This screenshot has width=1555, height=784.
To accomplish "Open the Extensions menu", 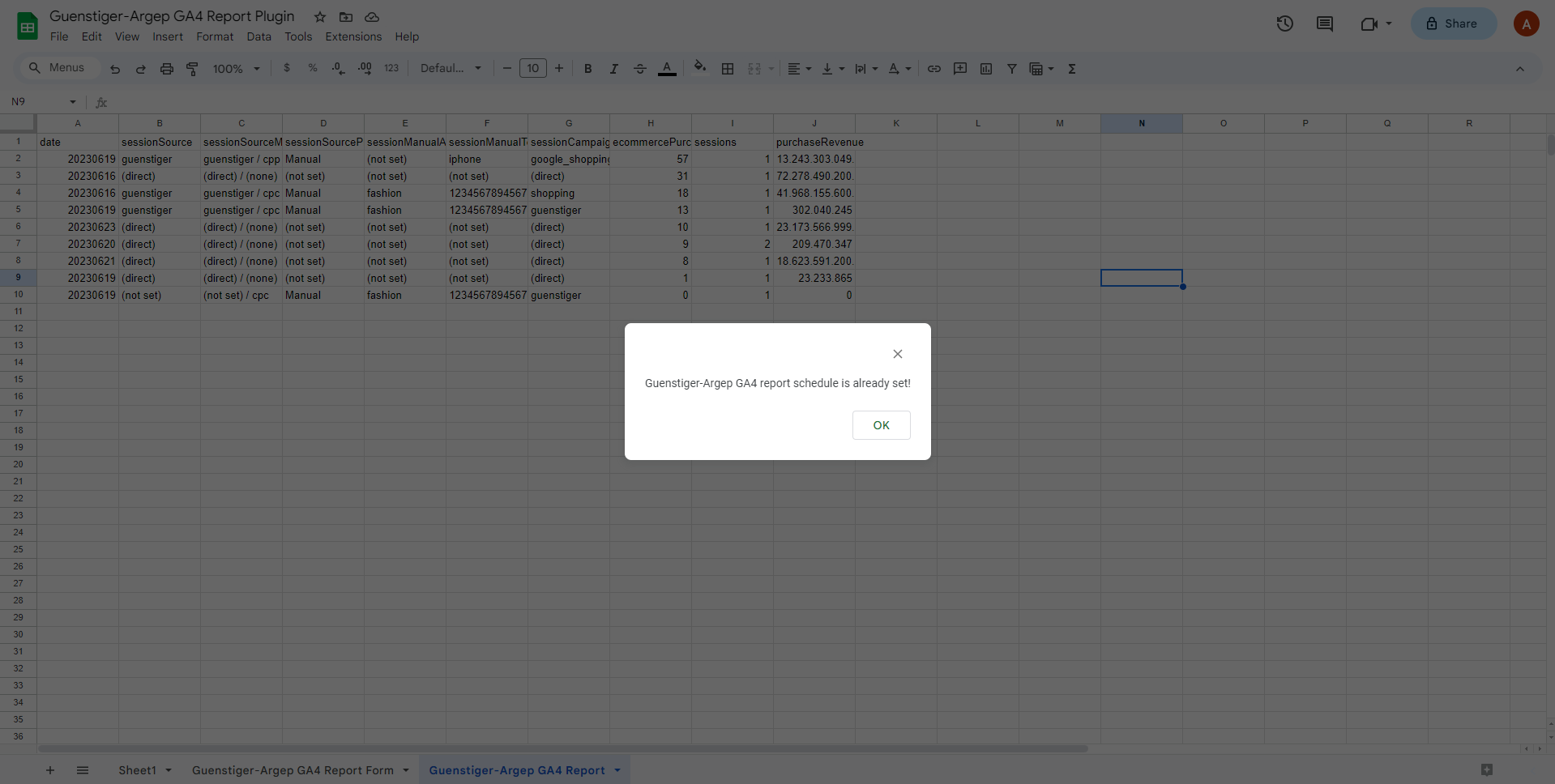I will pyautogui.click(x=353, y=36).
